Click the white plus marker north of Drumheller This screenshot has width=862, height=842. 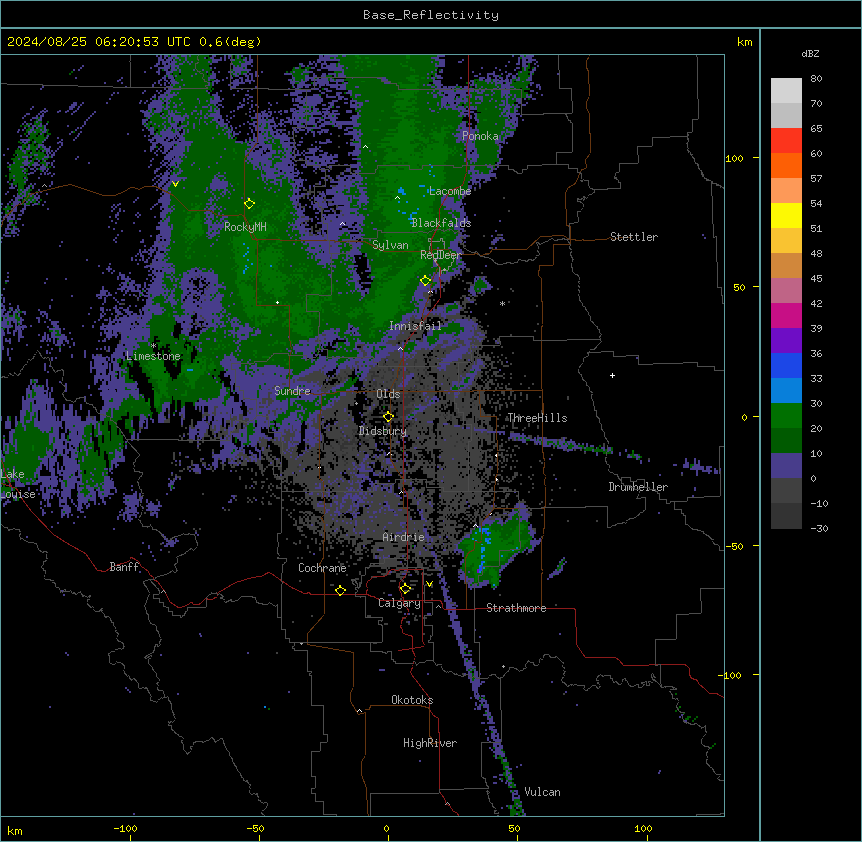[612, 375]
